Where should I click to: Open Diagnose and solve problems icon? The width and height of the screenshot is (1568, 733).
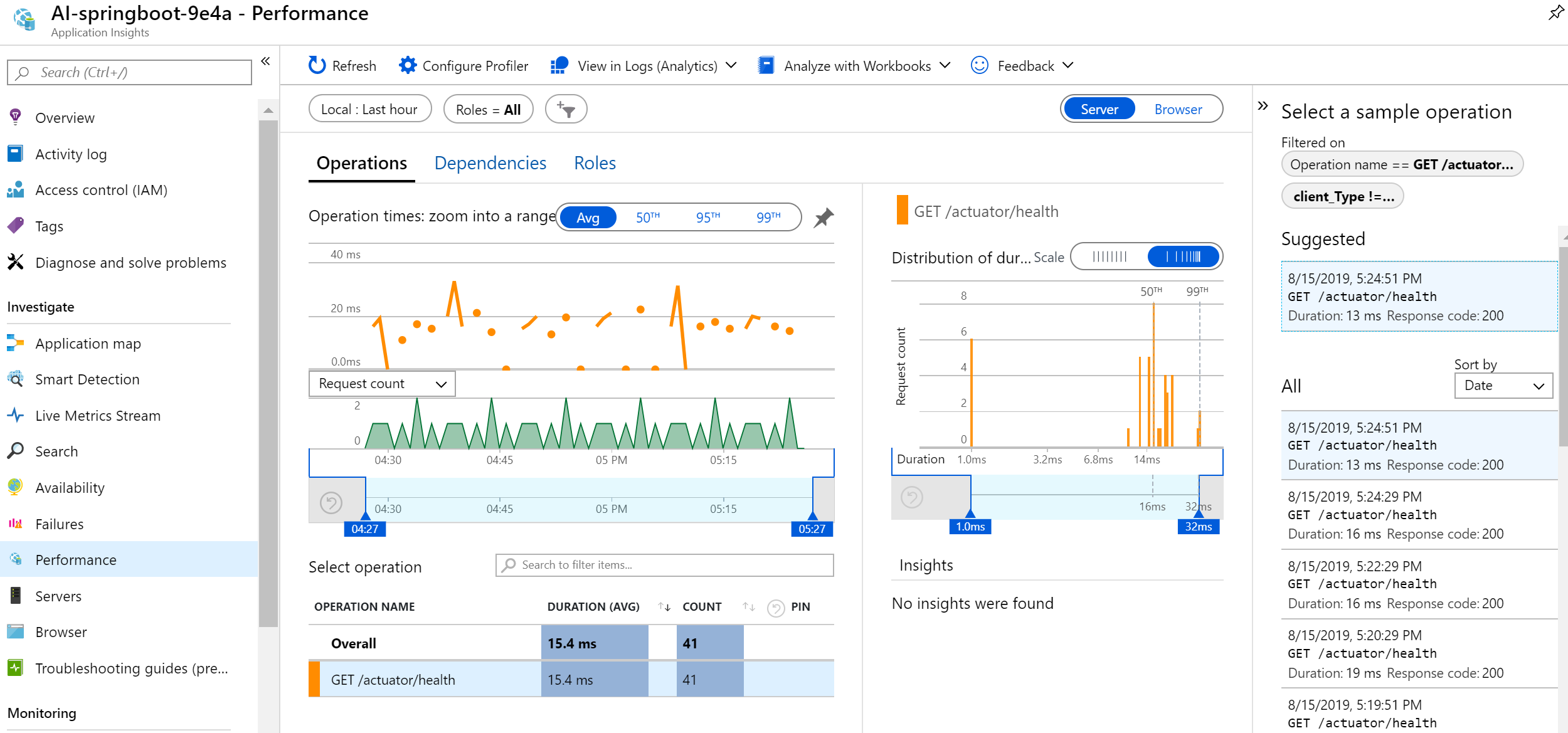(x=16, y=262)
